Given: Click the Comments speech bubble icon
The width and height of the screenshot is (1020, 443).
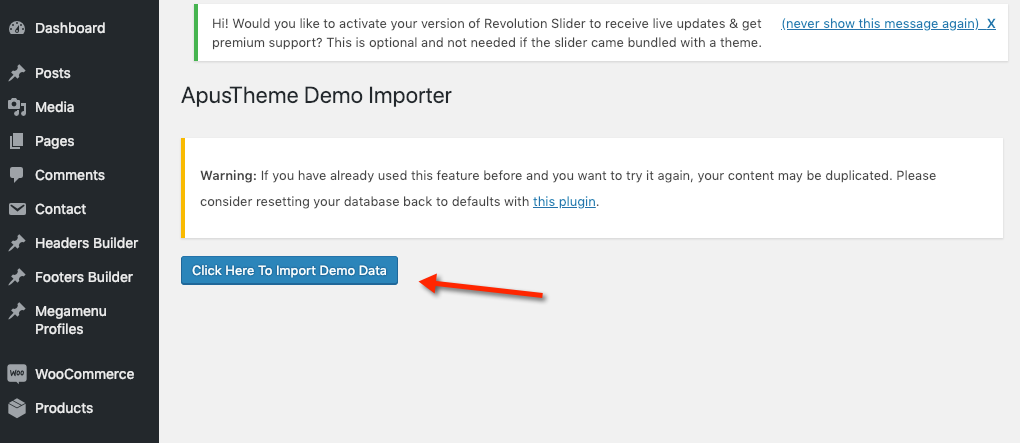Looking at the screenshot, I should pyautogui.click(x=17, y=175).
